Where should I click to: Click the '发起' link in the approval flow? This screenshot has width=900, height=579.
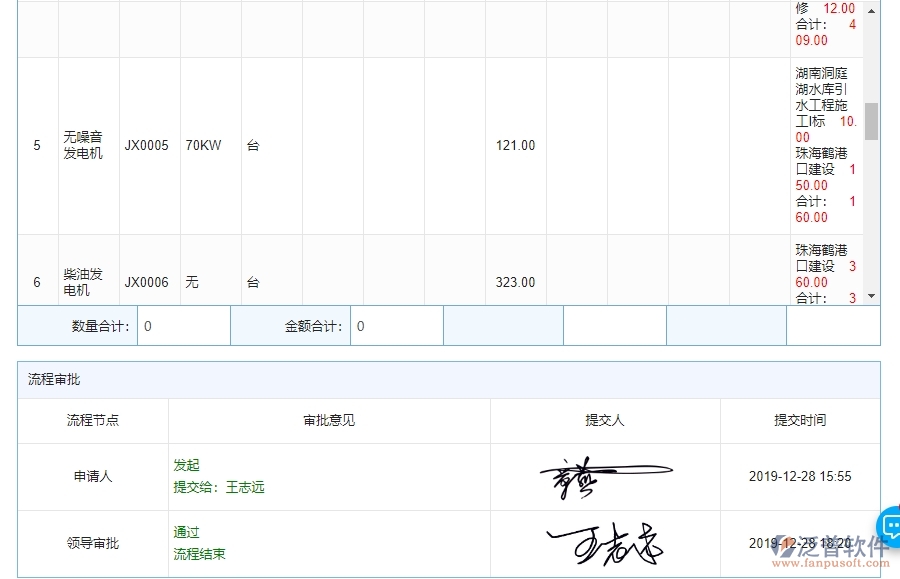185,464
